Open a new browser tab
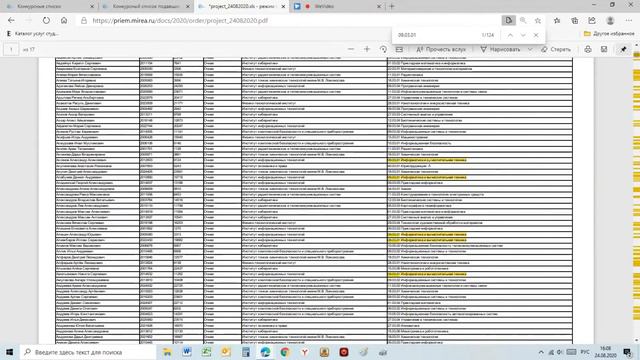The width and height of the screenshot is (640, 360). [x=392, y=6]
